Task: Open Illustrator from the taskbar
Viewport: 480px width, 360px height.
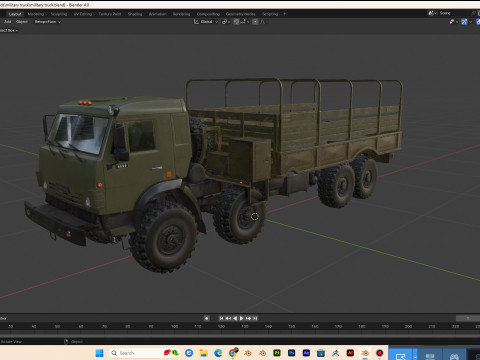Action: (x=350, y=353)
